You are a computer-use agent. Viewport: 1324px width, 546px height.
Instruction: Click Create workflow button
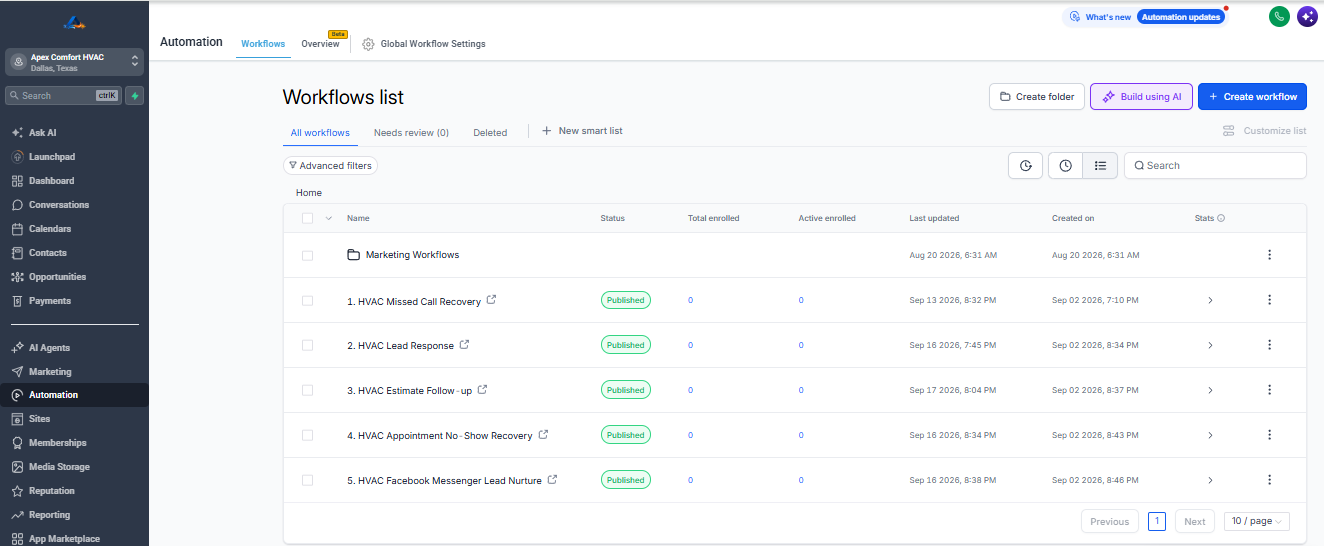[1253, 97]
